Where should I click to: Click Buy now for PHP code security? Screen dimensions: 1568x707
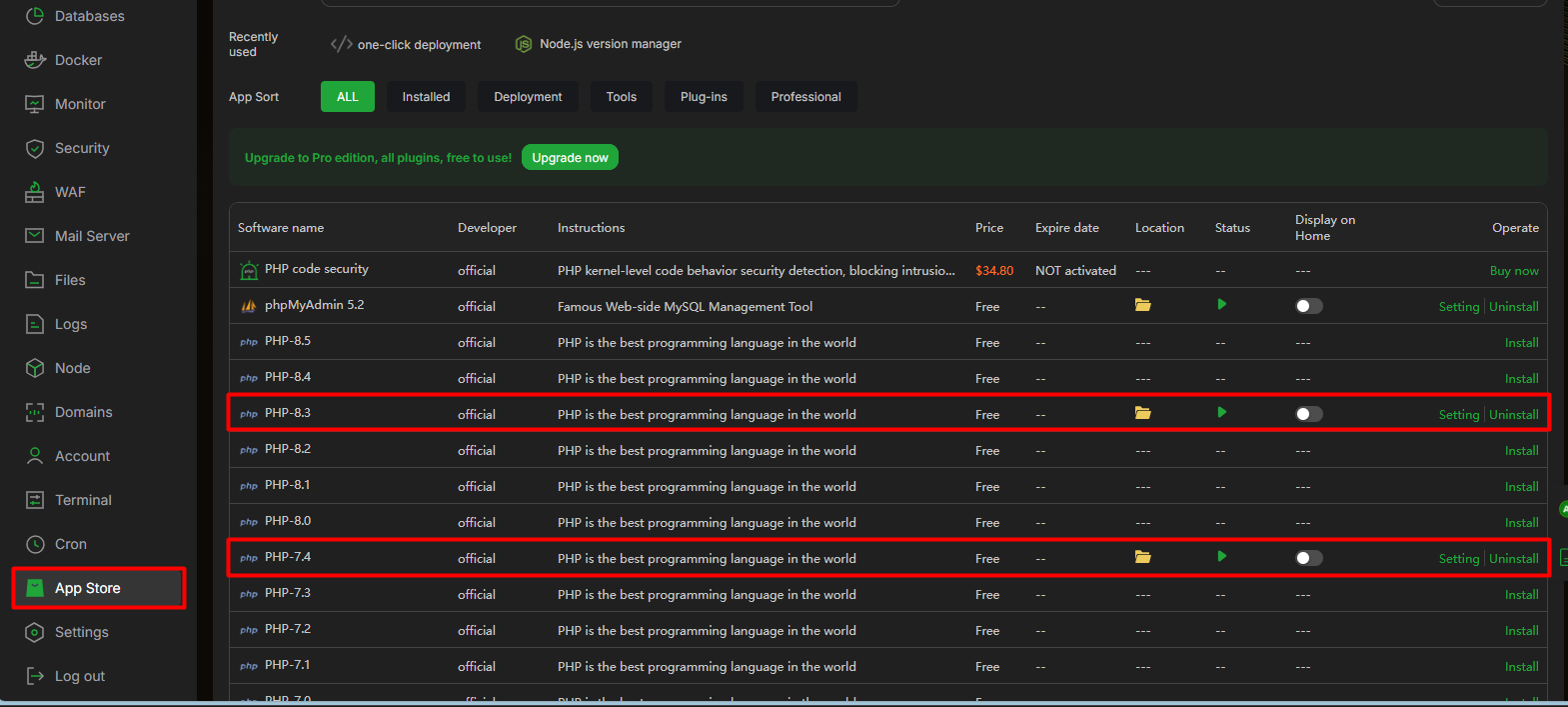[x=1513, y=271]
